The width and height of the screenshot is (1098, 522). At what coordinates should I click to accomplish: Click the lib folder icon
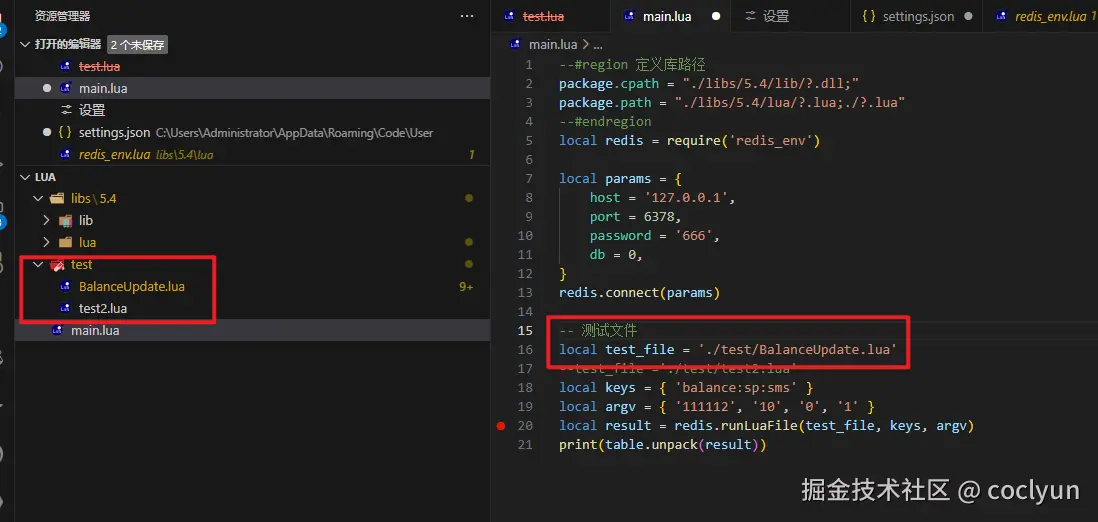pos(65,221)
